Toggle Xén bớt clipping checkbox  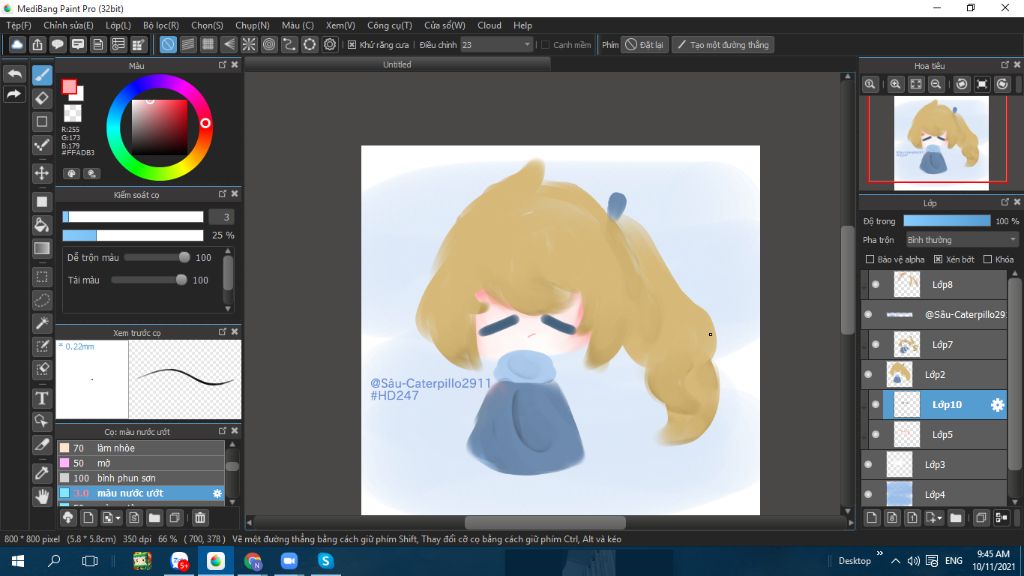[938, 259]
